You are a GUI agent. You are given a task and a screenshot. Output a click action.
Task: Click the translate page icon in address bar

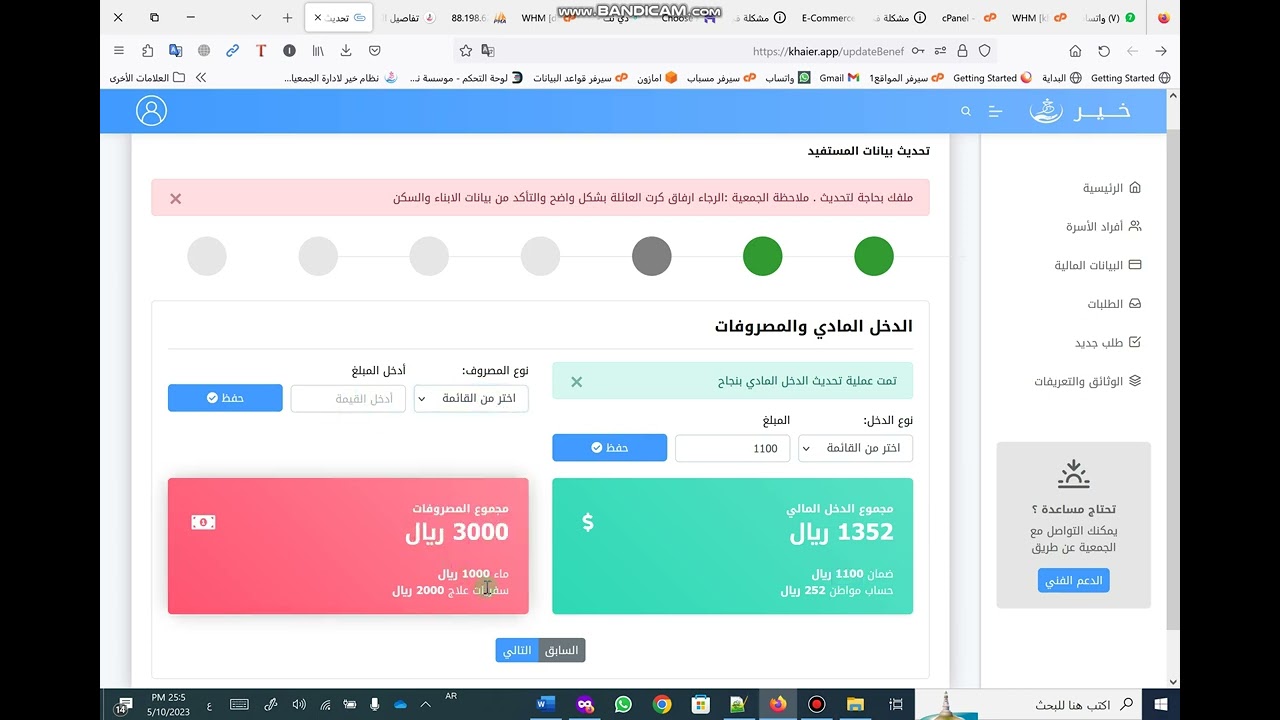point(488,50)
